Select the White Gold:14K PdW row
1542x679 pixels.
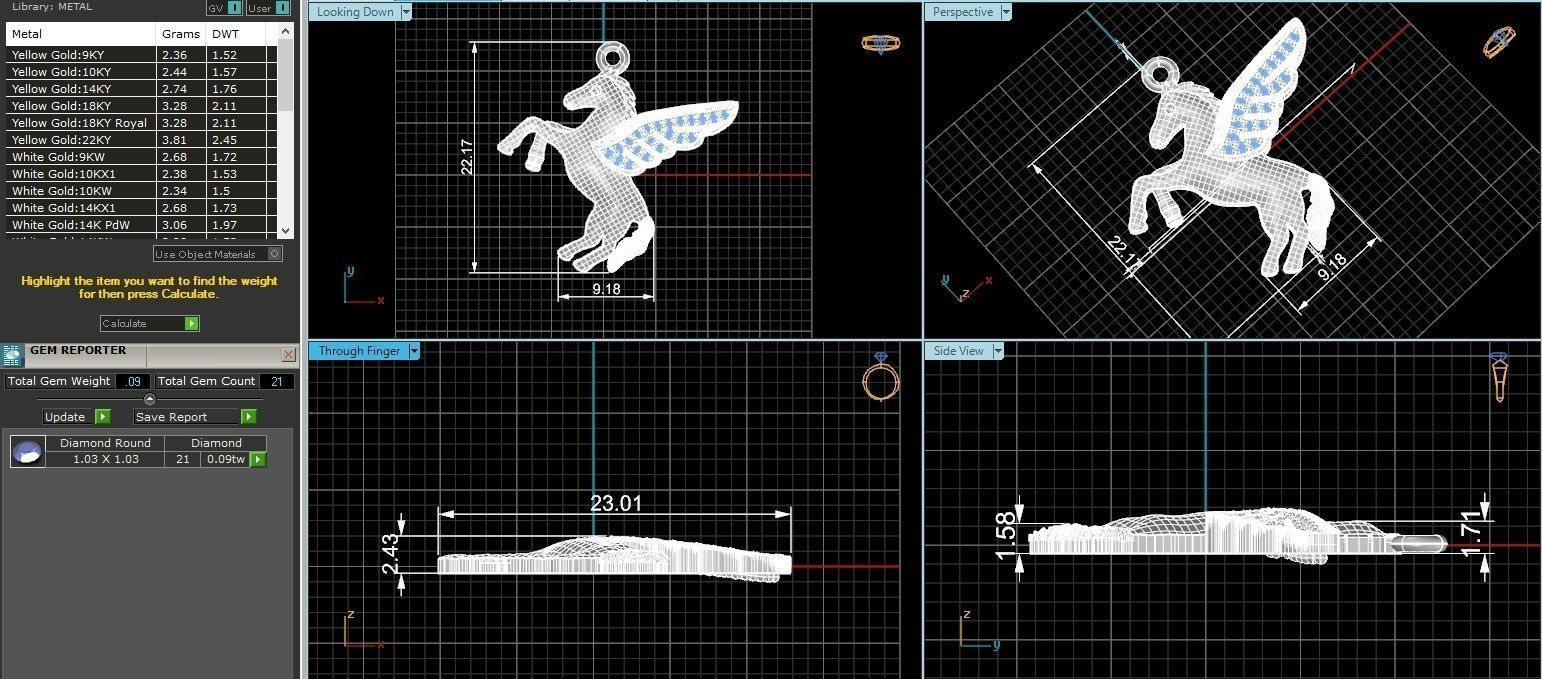[x=141, y=225]
